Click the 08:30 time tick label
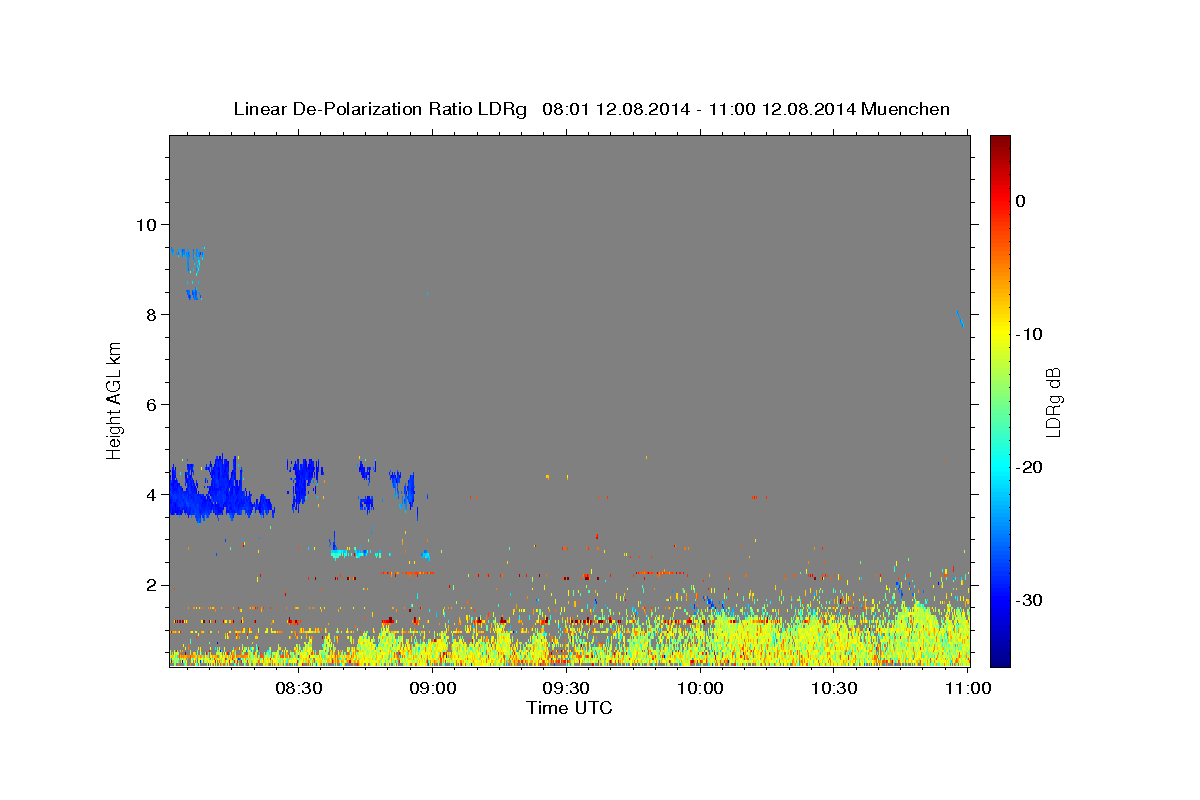Screen dimensions: 1200x800 (x=299, y=688)
